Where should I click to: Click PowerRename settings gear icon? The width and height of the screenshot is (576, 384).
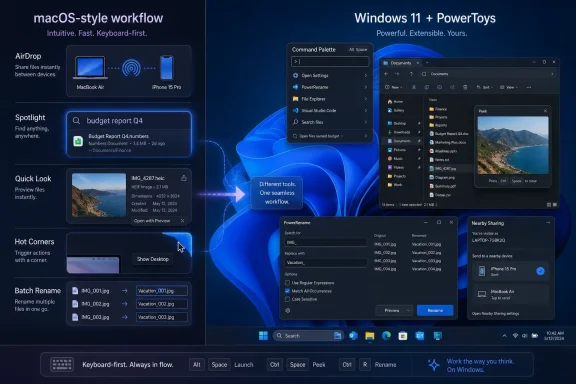288,311
